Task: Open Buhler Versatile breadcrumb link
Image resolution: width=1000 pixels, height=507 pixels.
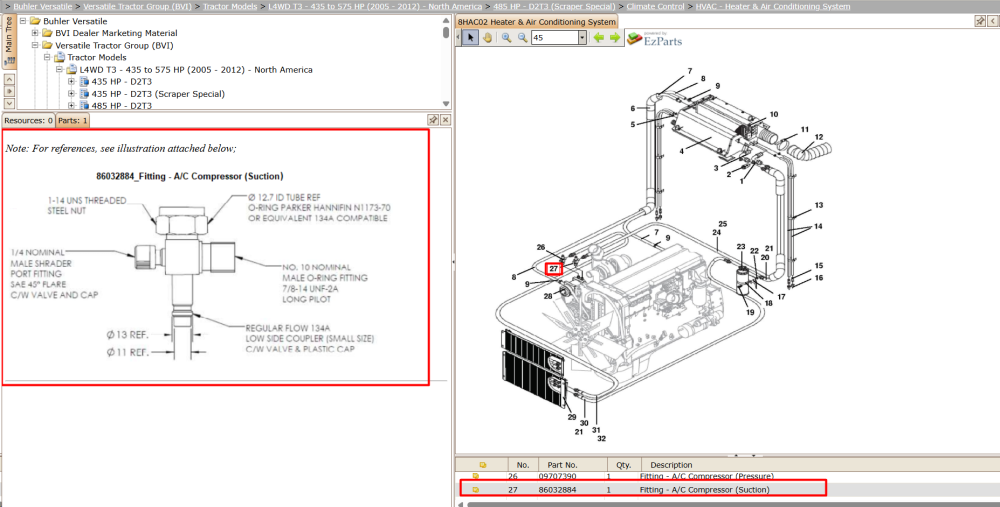Action: pyautogui.click(x=43, y=6)
